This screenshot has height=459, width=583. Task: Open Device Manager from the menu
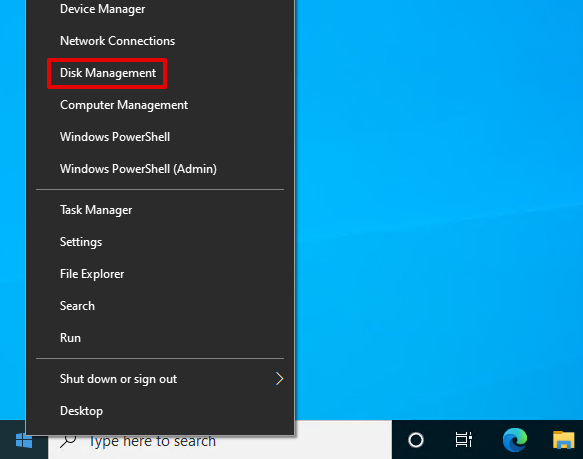[x=160, y=9]
